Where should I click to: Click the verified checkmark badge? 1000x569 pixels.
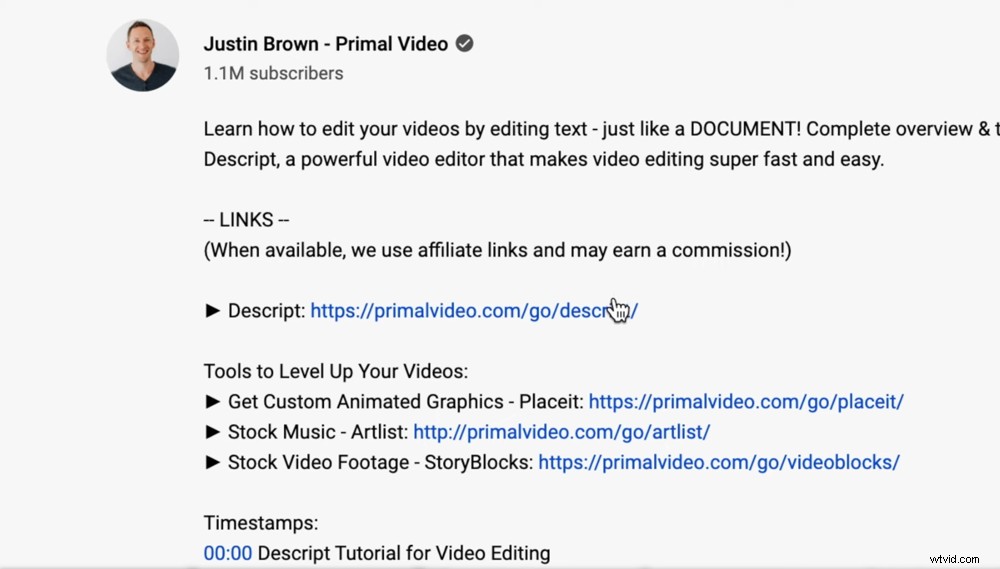[465, 43]
